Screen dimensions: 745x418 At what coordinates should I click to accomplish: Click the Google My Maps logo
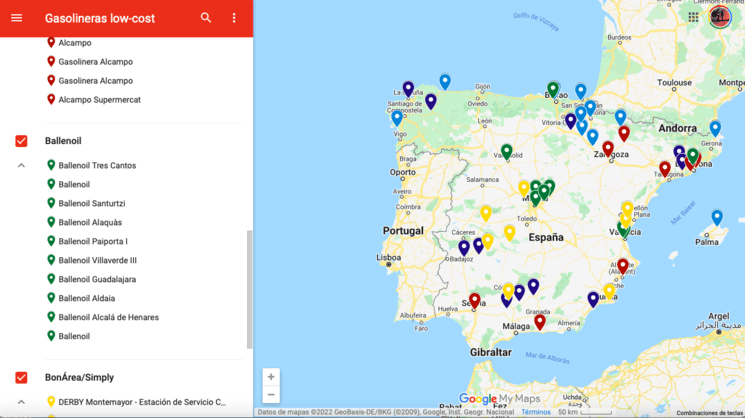point(499,399)
